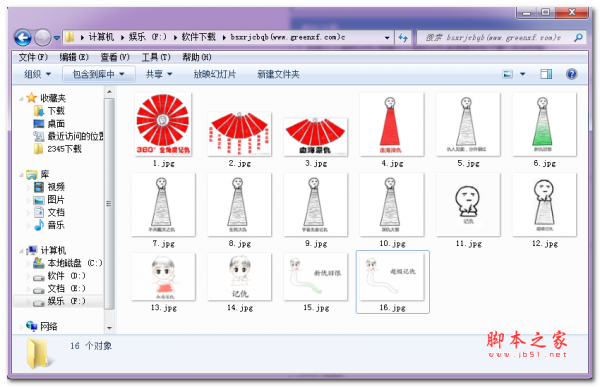
Task: Click 软件下载 in the address breadcrumb
Action: coord(199,37)
